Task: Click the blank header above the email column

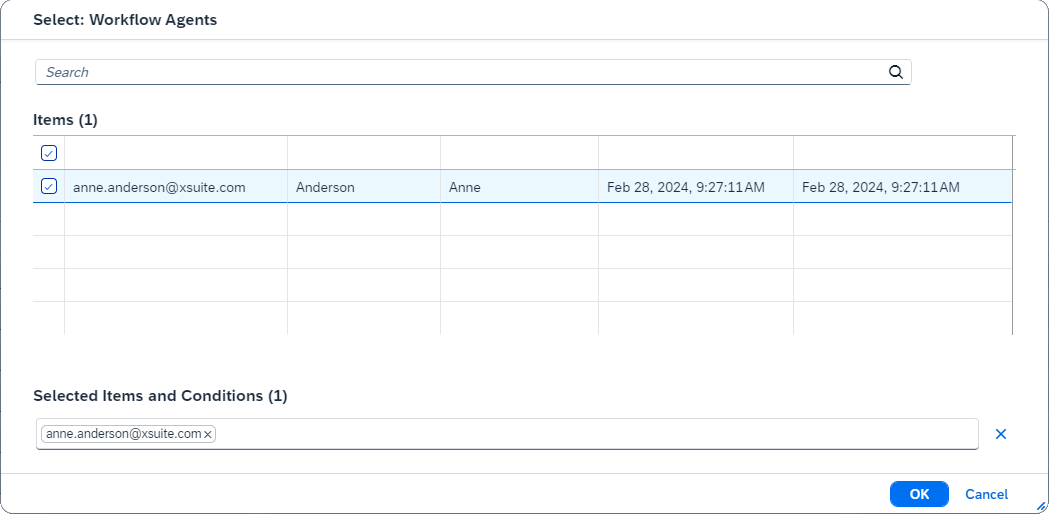Action: coord(175,153)
